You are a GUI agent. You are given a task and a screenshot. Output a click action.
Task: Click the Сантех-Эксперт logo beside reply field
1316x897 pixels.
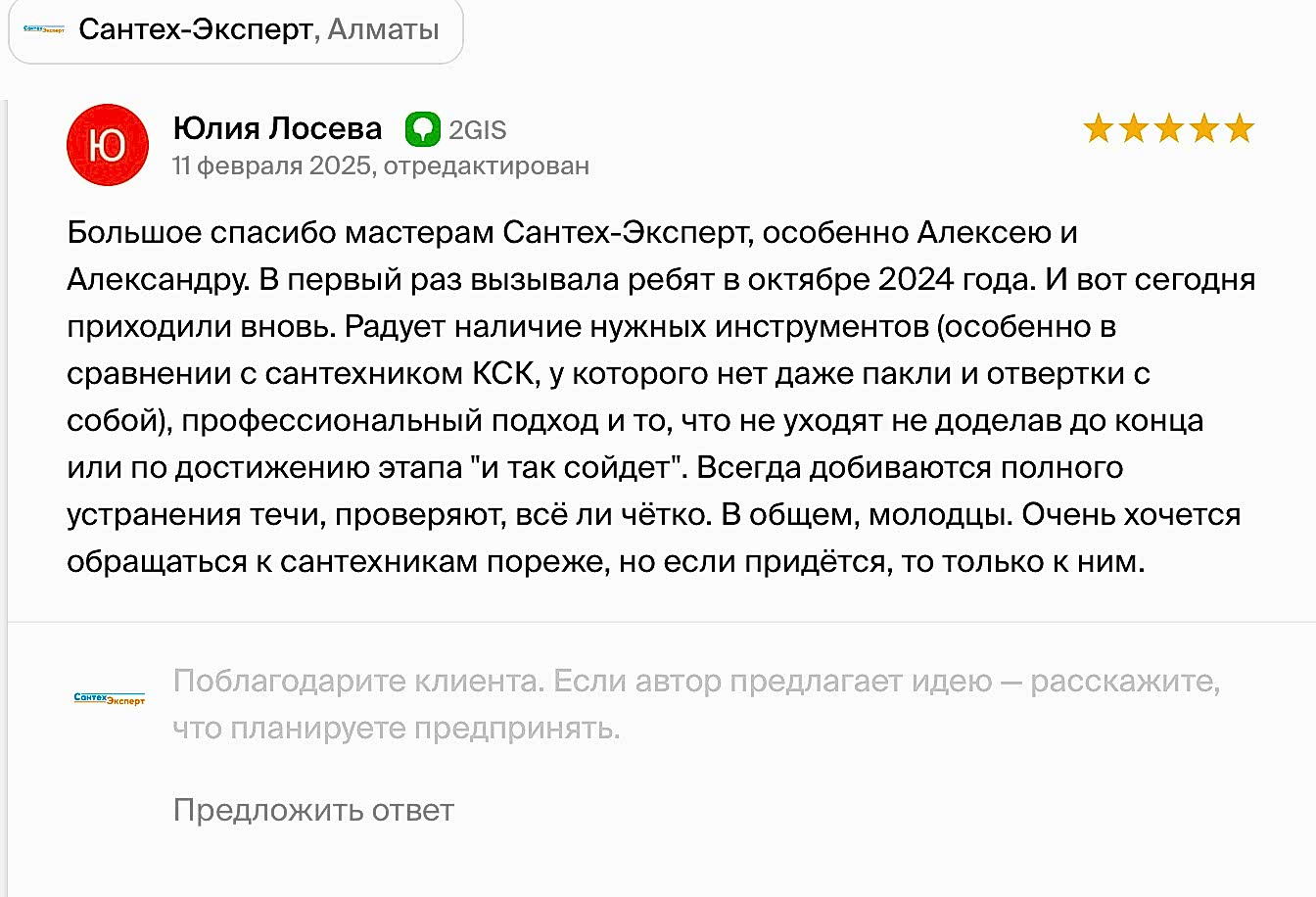tap(109, 698)
